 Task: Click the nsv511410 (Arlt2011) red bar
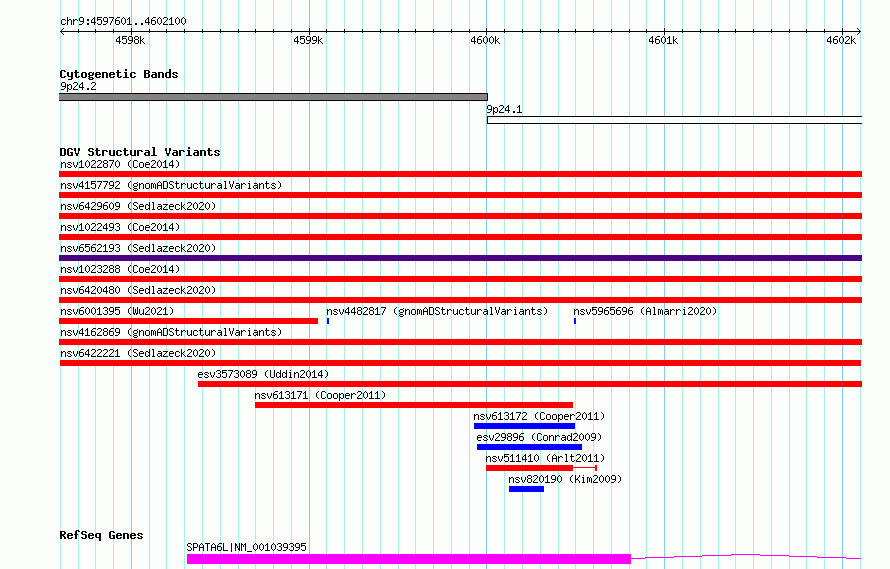tap(530, 468)
